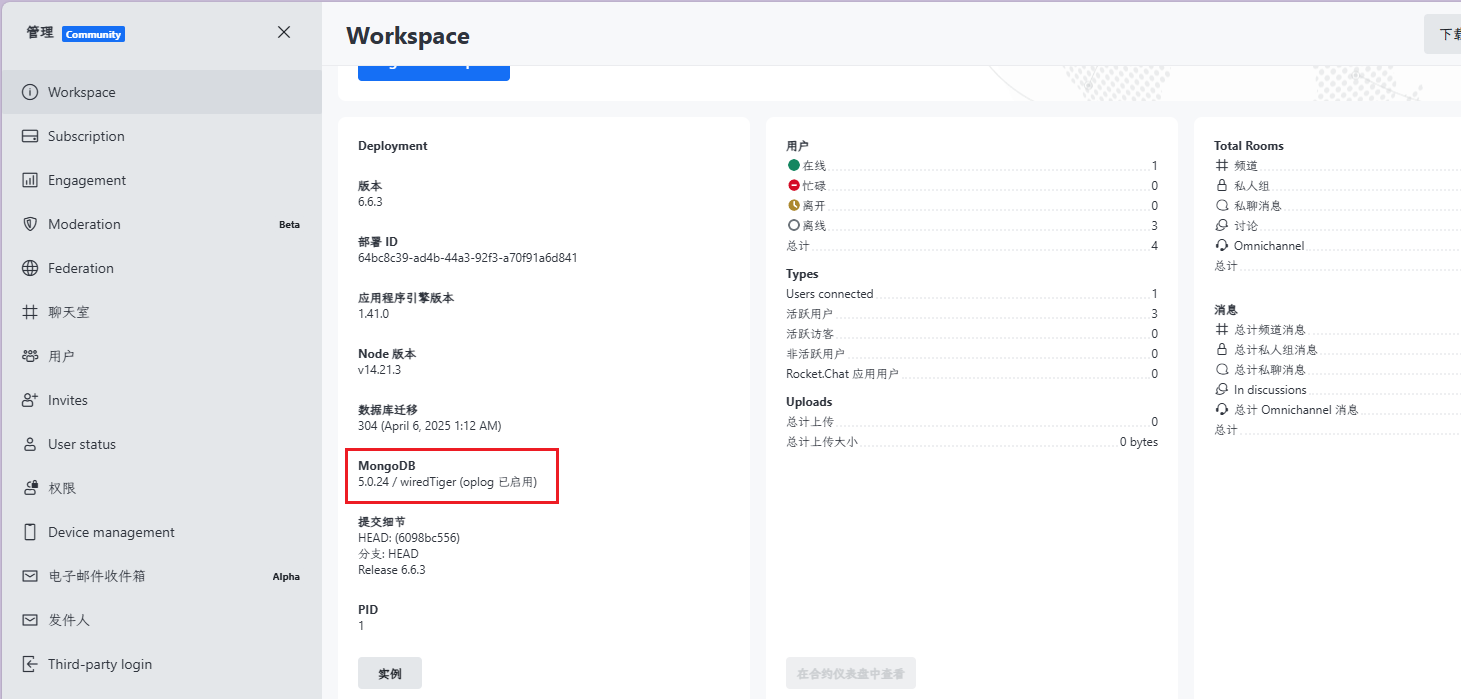This screenshot has height=699, width=1461.
Task: Click the 实例 instances button
Action: tap(390, 673)
